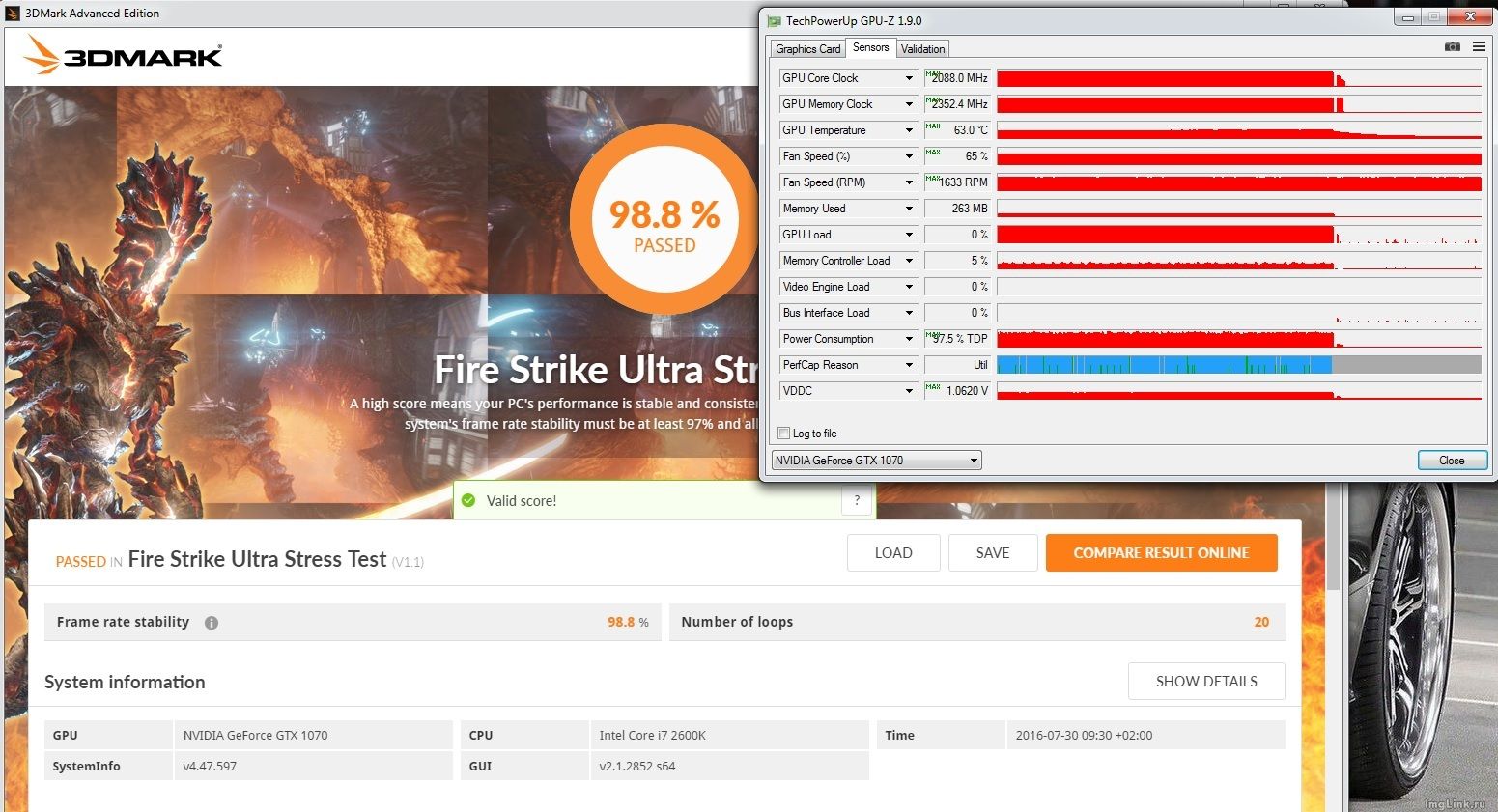Viewport: 1498px width, 812px height.
Task: Click the GPU-Z title bar app icon
Action: pos(774,20)
